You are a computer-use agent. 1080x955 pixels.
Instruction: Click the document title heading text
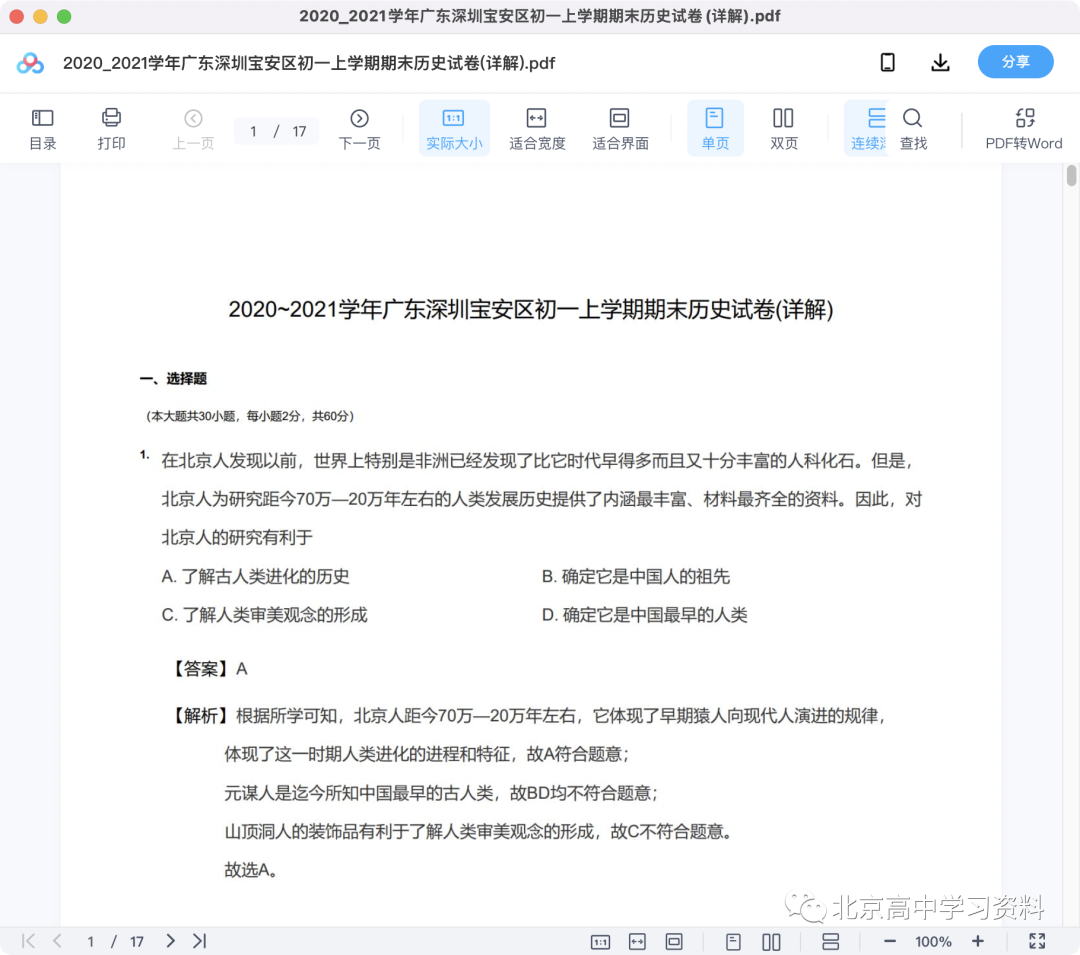[x=531, y=310]
